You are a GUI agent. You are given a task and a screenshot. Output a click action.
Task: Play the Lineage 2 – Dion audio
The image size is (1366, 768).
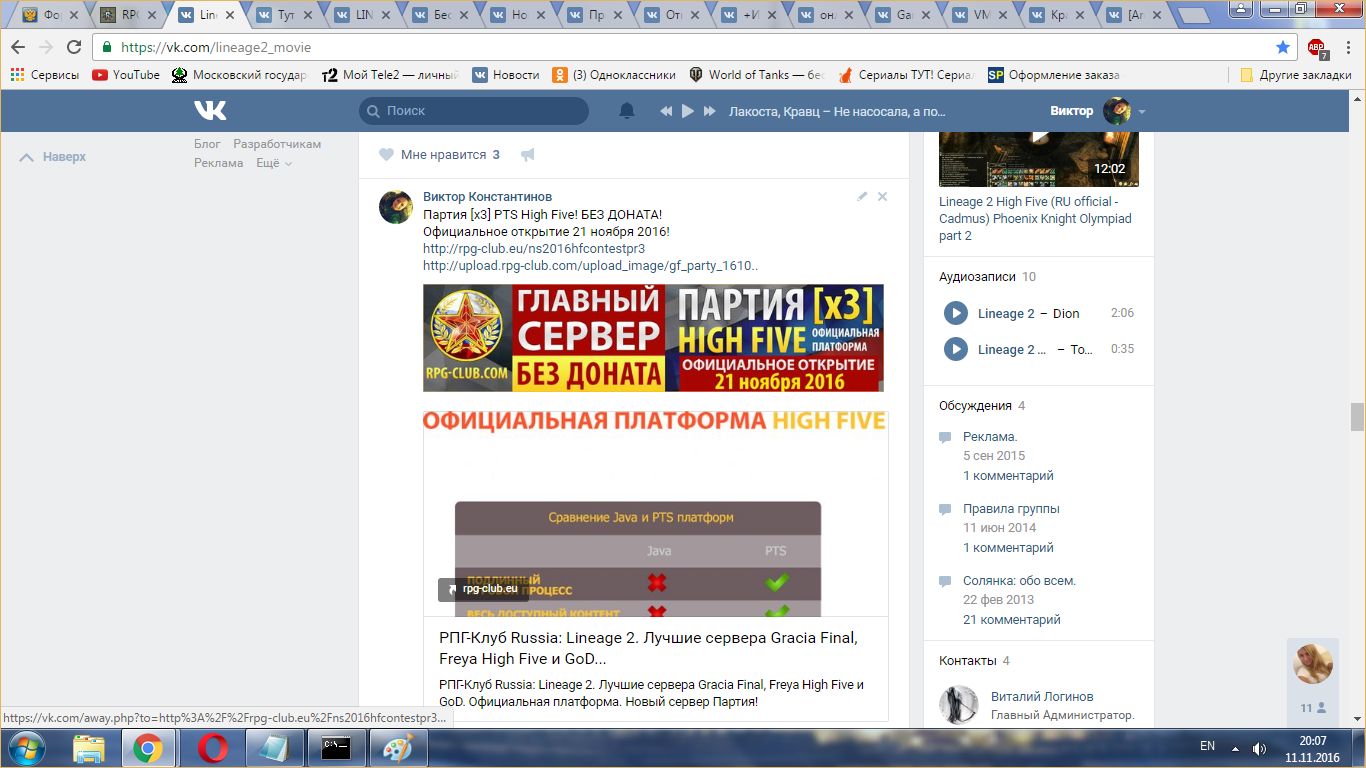tap(956, 313)
